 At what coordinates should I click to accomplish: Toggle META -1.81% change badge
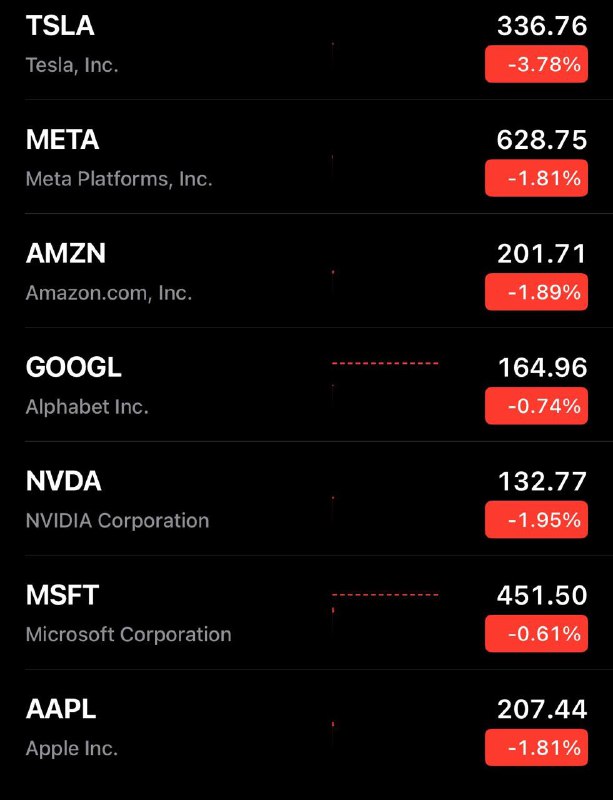point(536,178)
